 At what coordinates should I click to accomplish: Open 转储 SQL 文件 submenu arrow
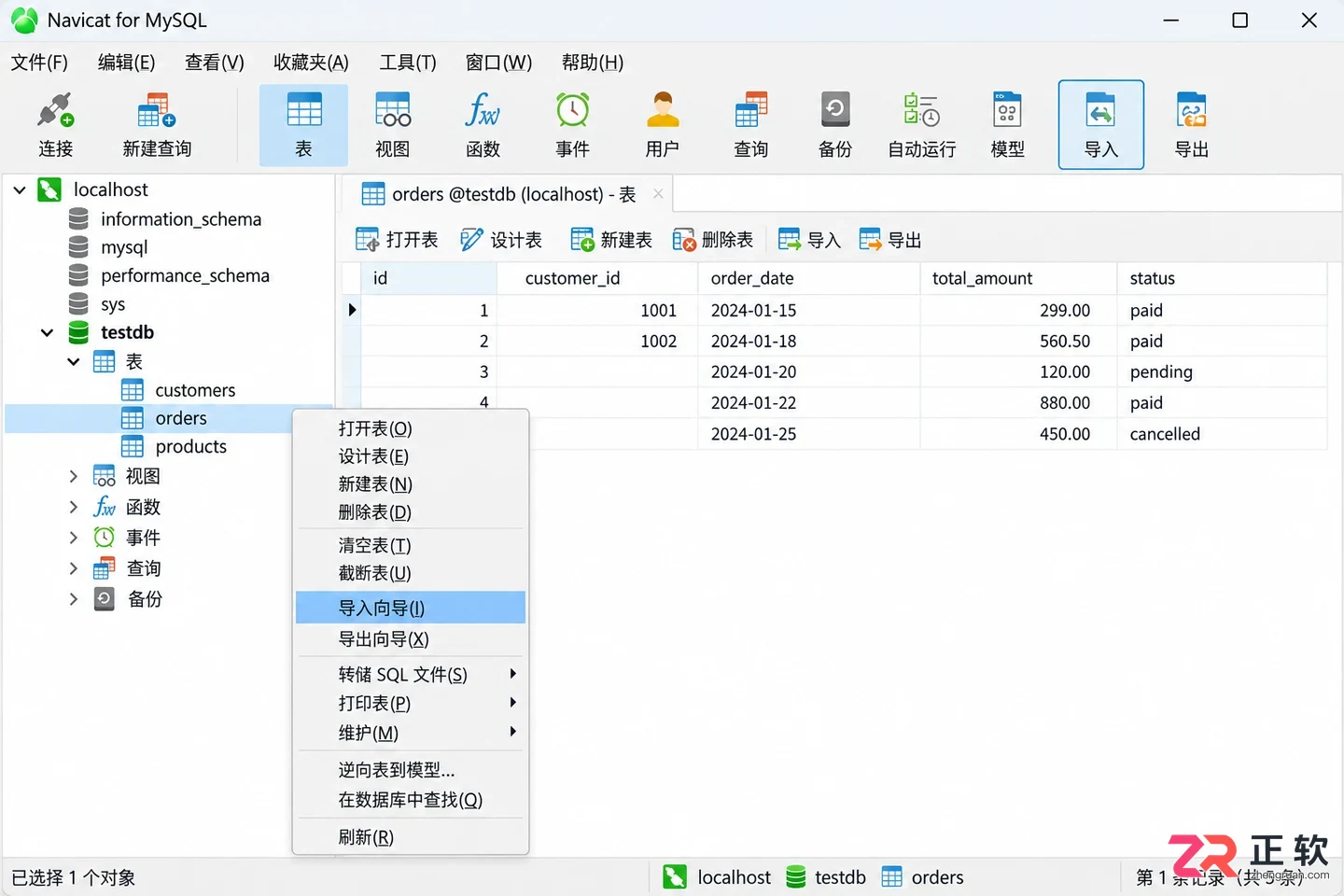pyautogui.click(x=512, y=674)
